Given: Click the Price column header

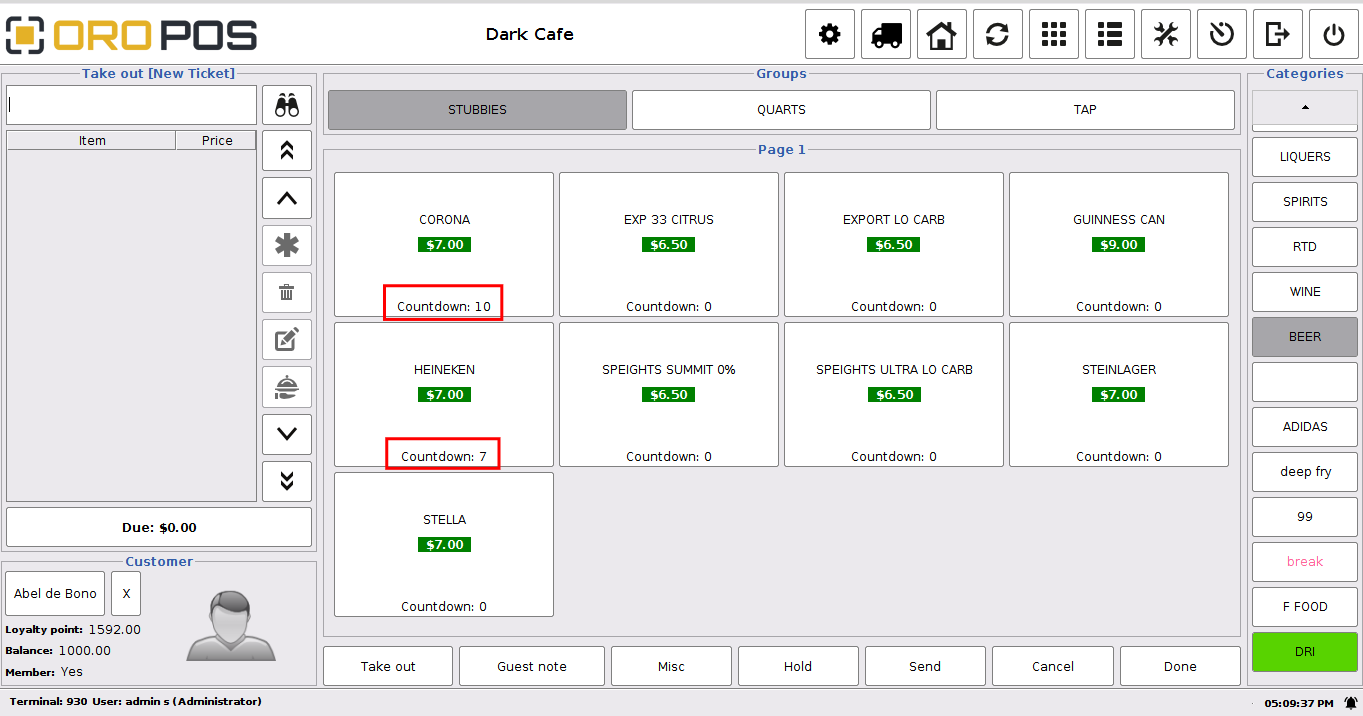Looking at the screenshot, I should pos(217,141).
